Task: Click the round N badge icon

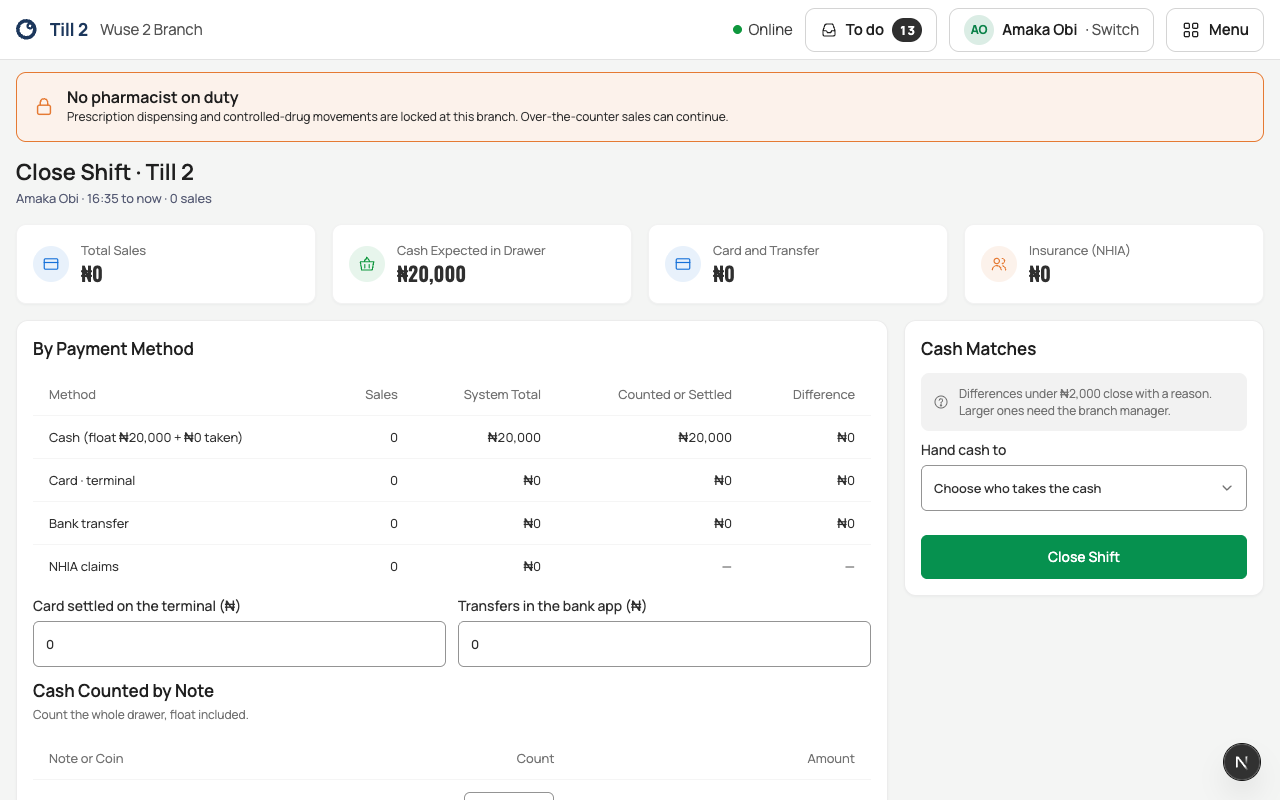Action: point(1242,762)
